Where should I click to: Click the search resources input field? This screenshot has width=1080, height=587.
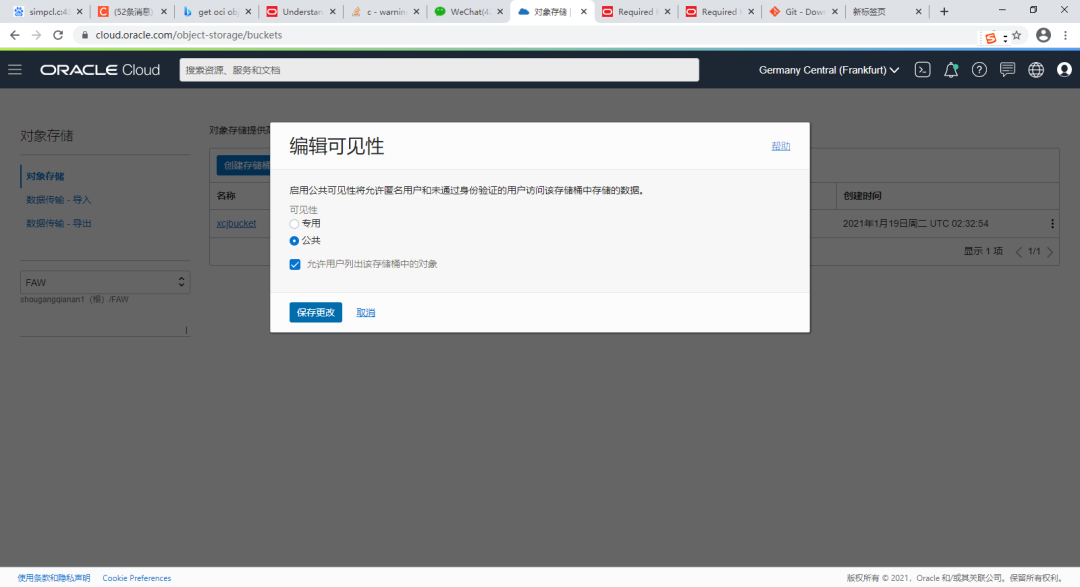coord(439,70)
